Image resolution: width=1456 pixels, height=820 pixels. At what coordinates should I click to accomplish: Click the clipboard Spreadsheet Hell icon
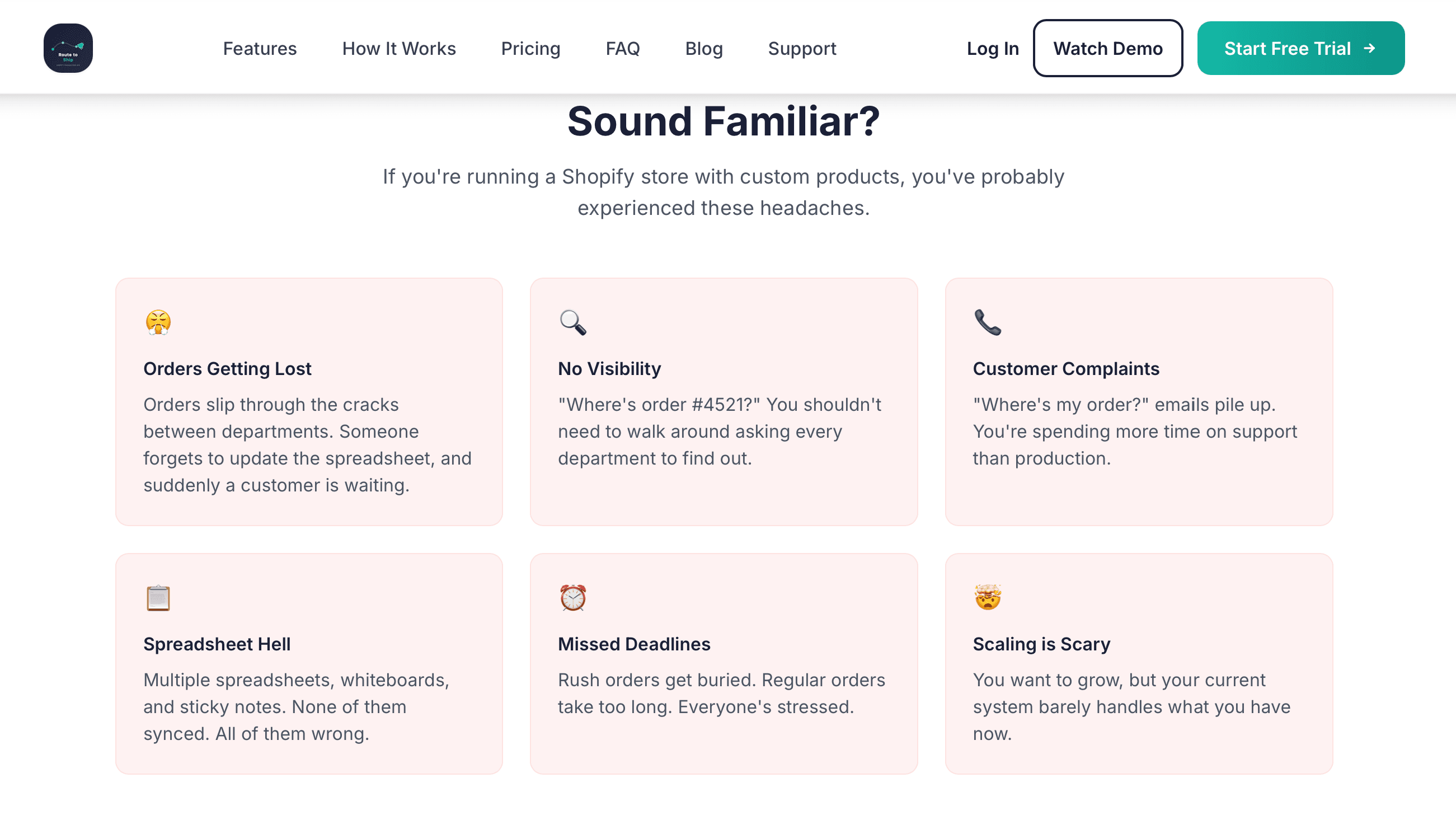158,598
